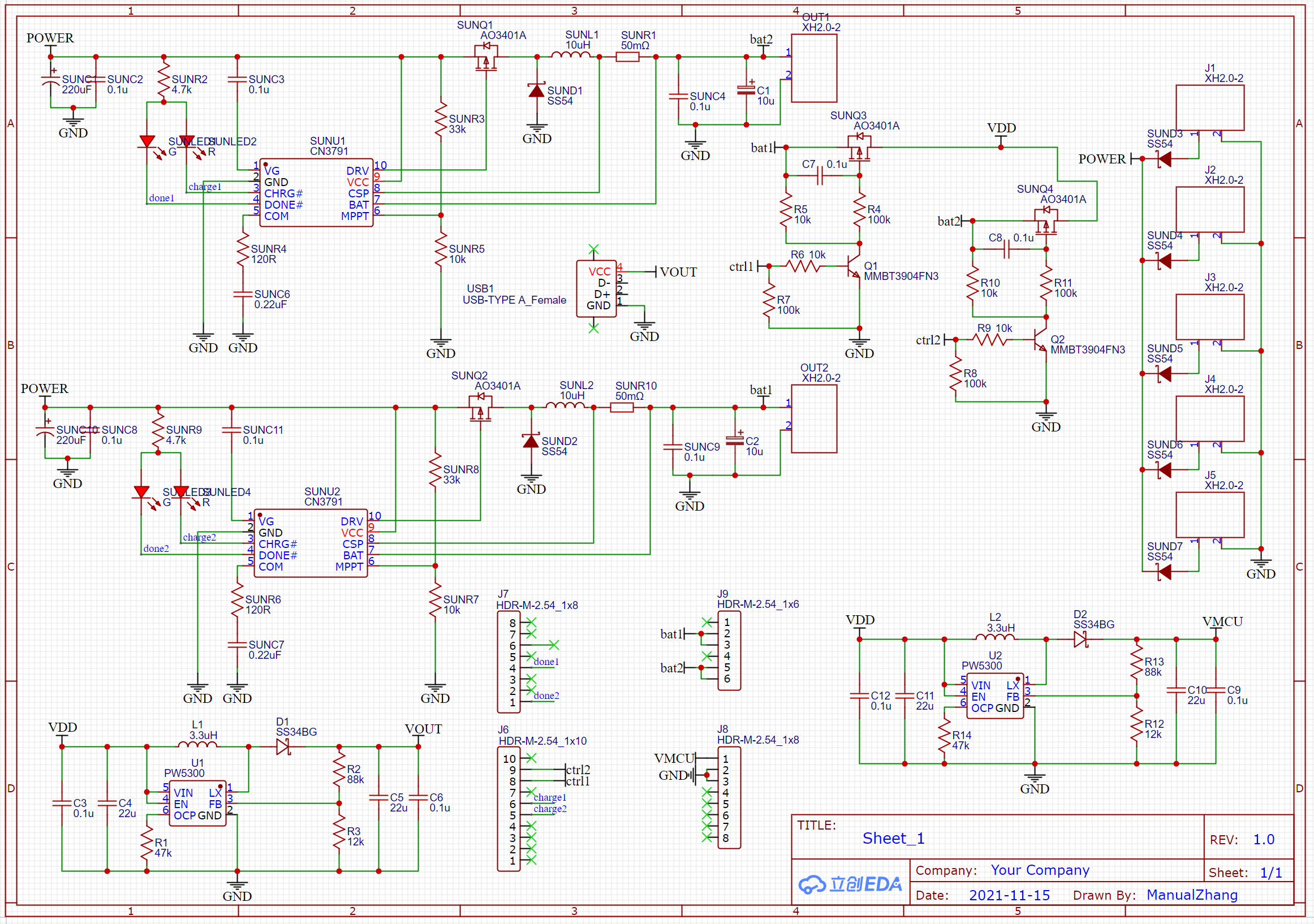Select the 'SUNC9 0.1u' capacitor label

(701, 452)
